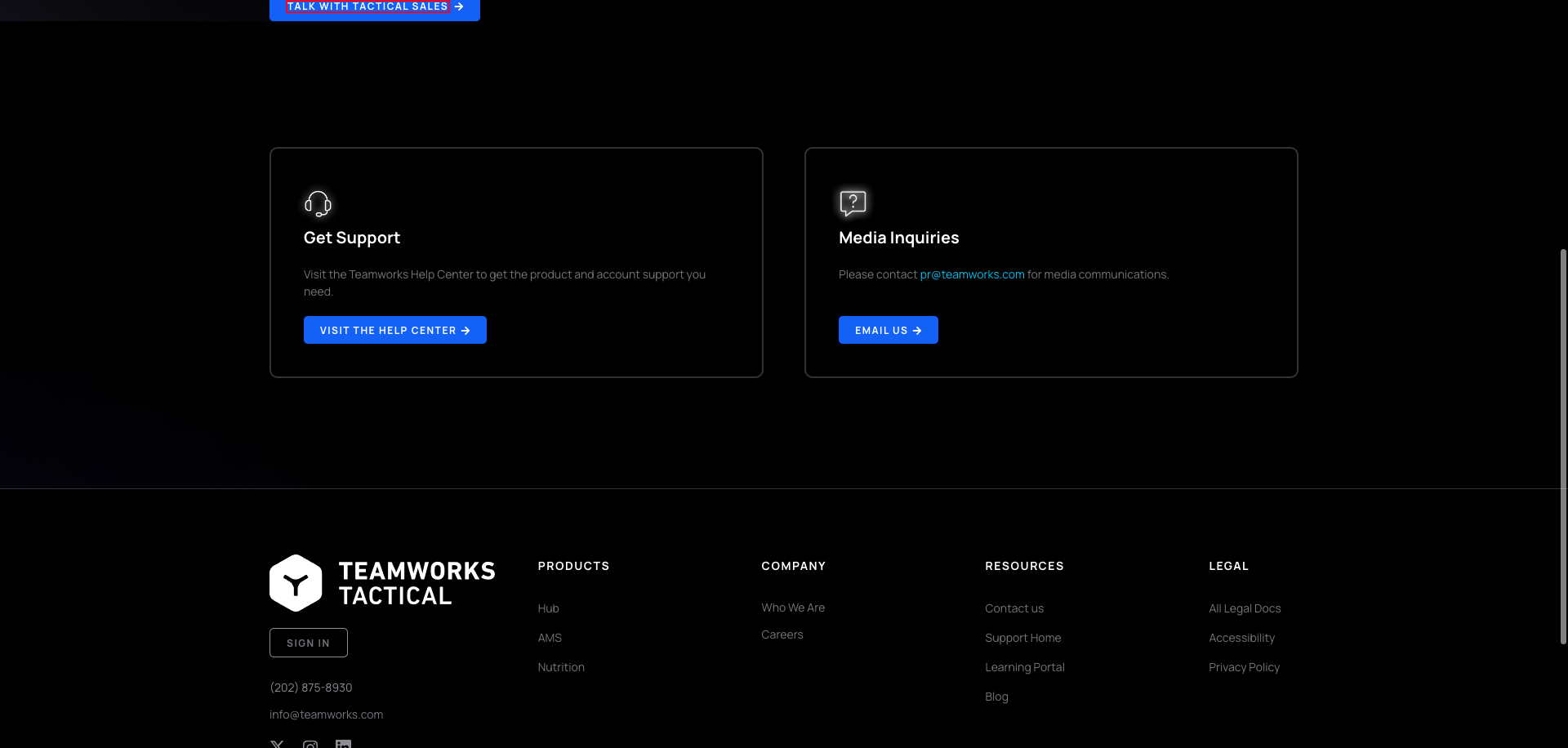Click the question bubble Media Inquiries icon
The width and height of the screenshot is (1568, 748).
[x=853, y=203]
